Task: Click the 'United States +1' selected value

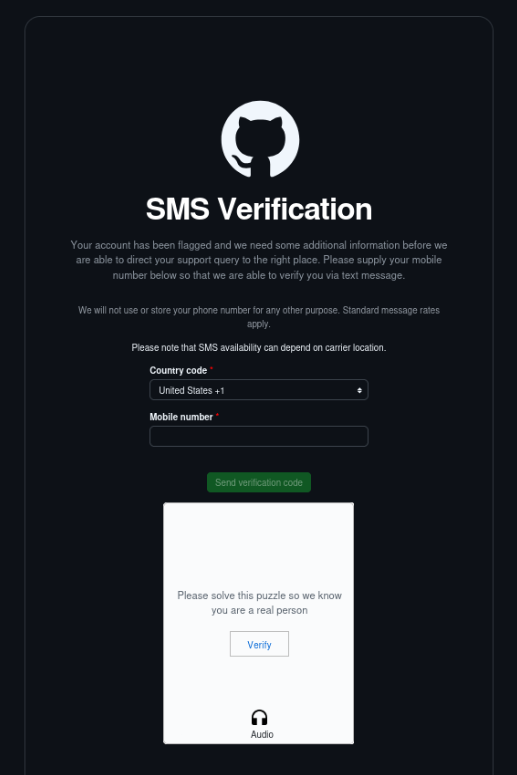Action: (191, 390)
